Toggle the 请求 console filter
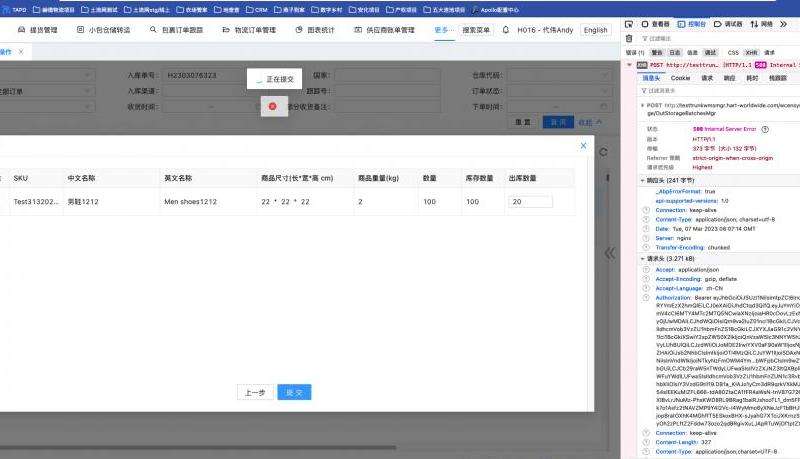The height and width of the screenshot is (459, 800). point(769,53)
